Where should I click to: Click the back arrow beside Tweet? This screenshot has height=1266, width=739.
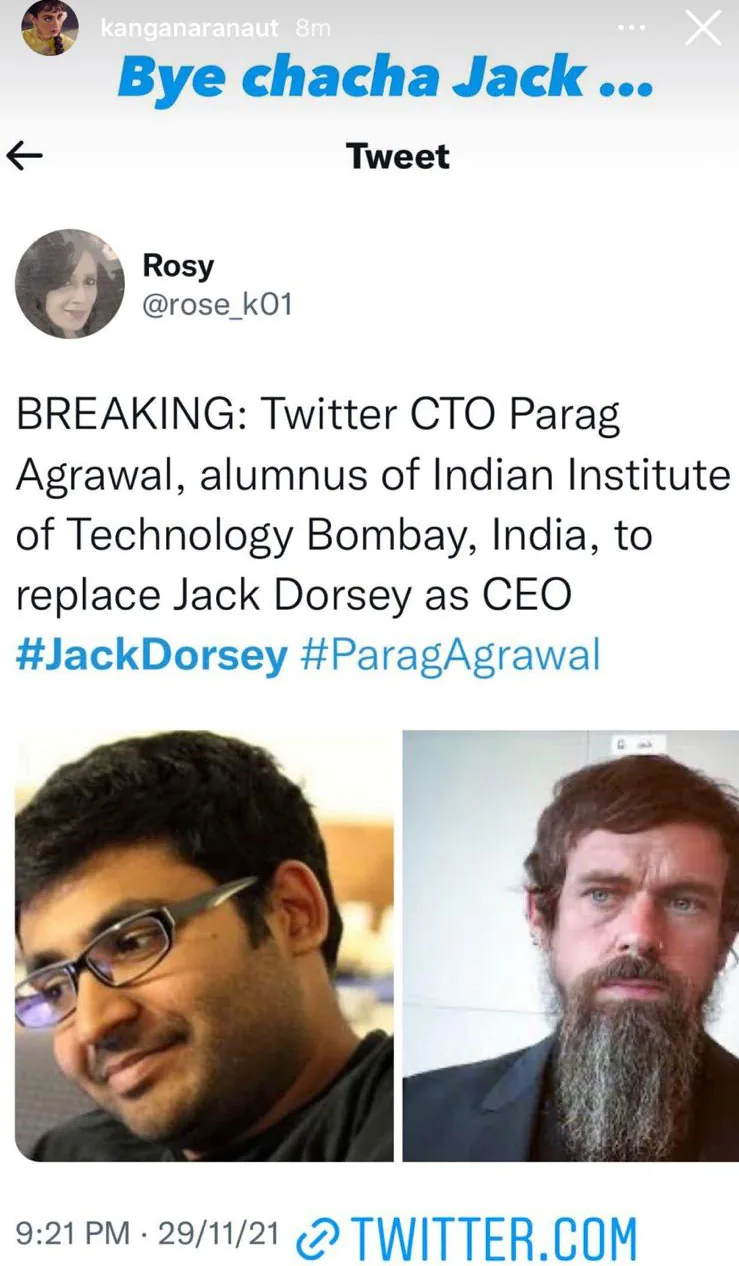pyautogui.click(x=26, y=155)
